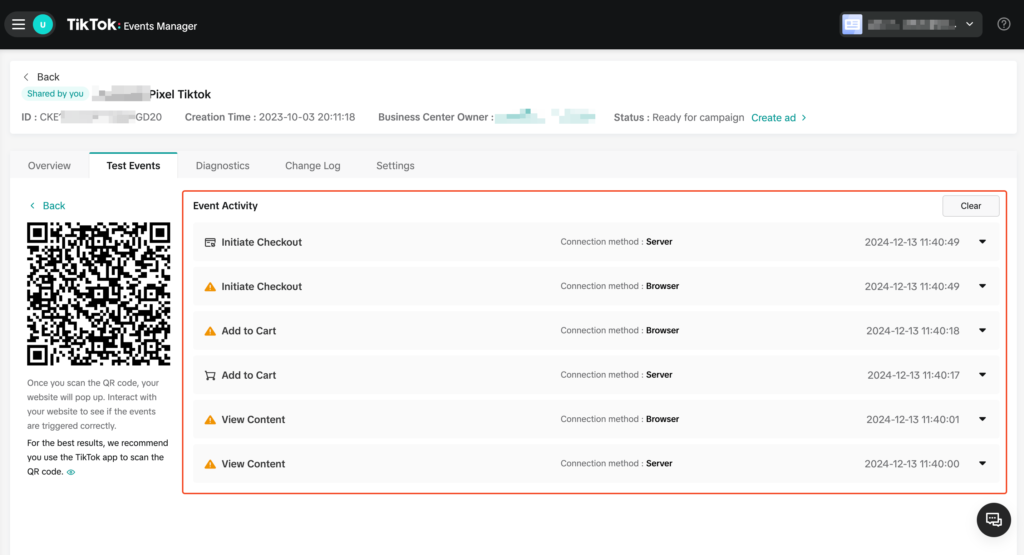
Task: Click the Business Center Owner label
Action: coord(436,118)
